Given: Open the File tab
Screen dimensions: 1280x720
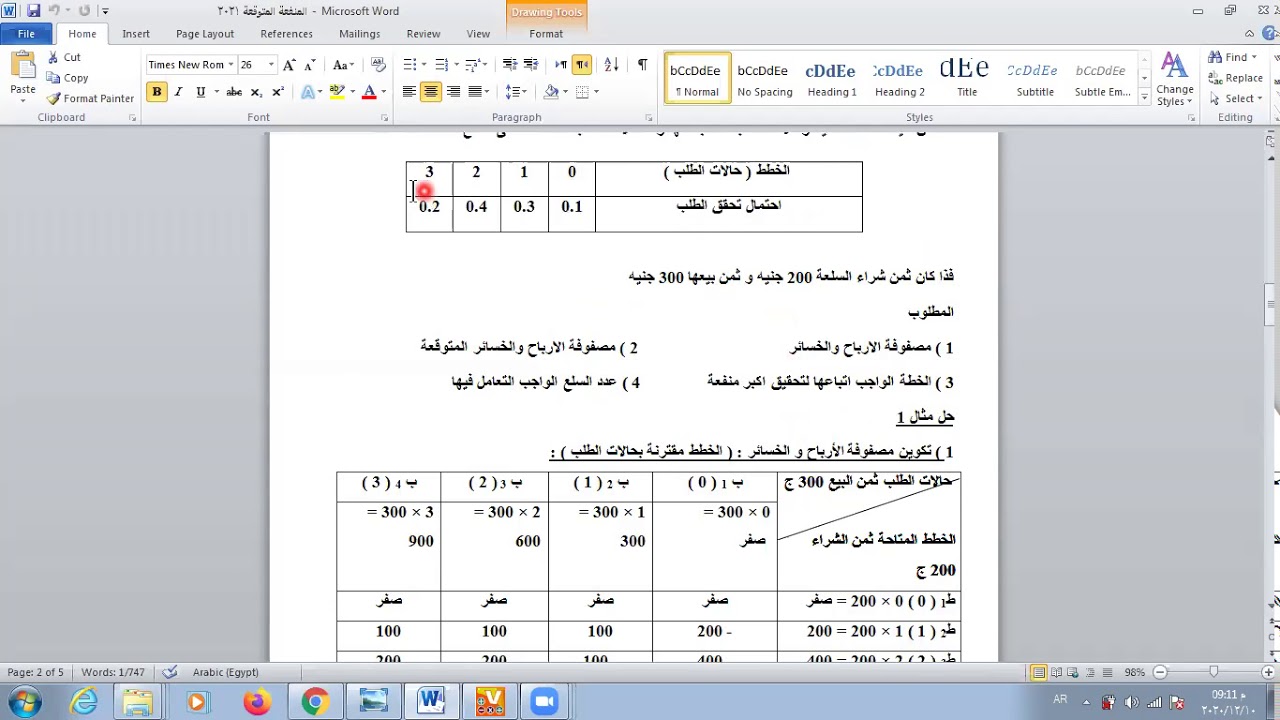Looking at the screenshot, I should pos(26,34).
